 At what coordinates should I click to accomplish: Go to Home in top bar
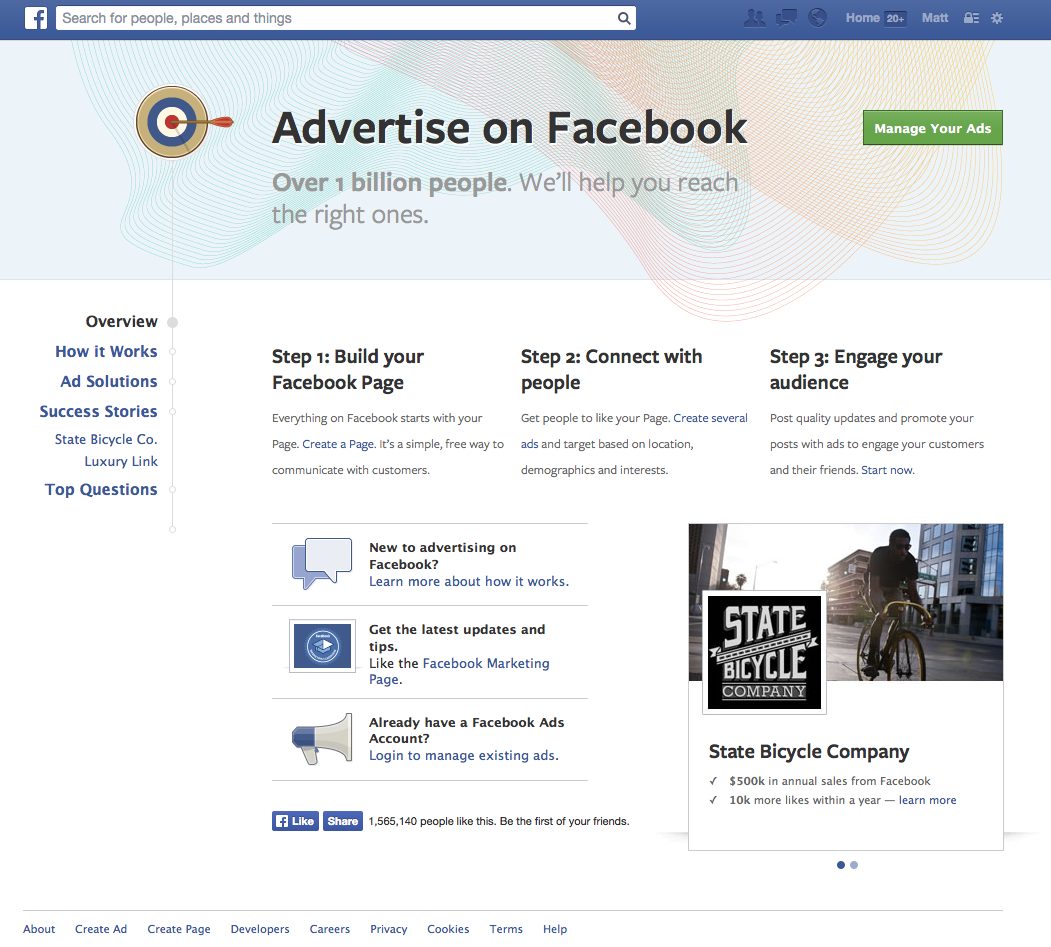862,18
